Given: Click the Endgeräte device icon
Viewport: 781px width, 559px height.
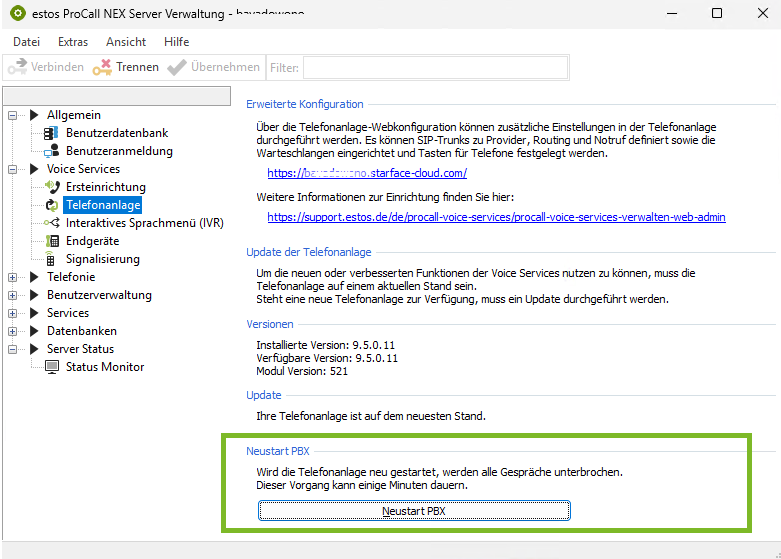Looking at the screenshot, I should [x=52, y=241].
